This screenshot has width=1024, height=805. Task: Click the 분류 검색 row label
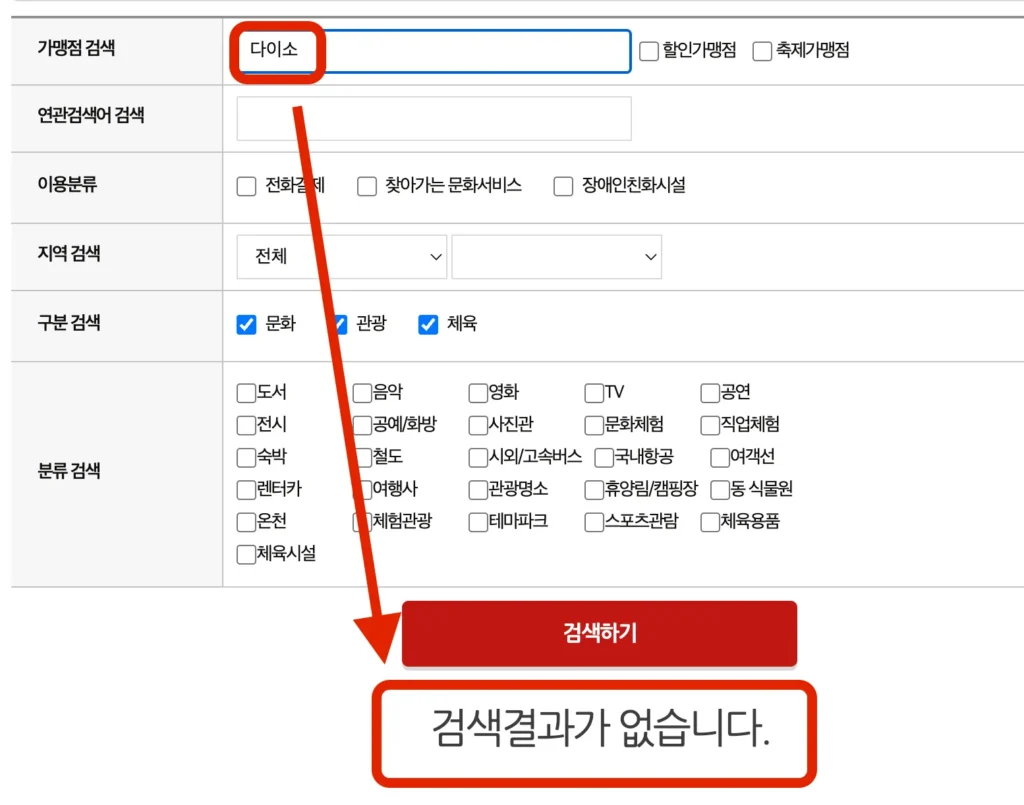click(x=69, y=471)
